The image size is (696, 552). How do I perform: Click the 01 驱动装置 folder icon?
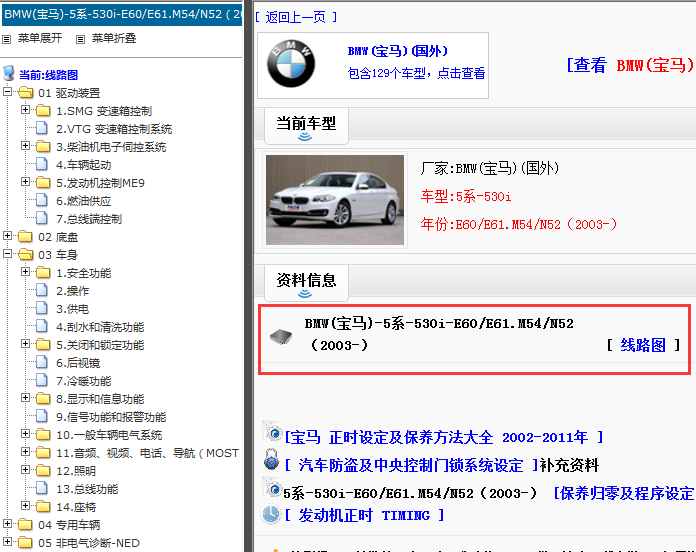pos(26,92)
